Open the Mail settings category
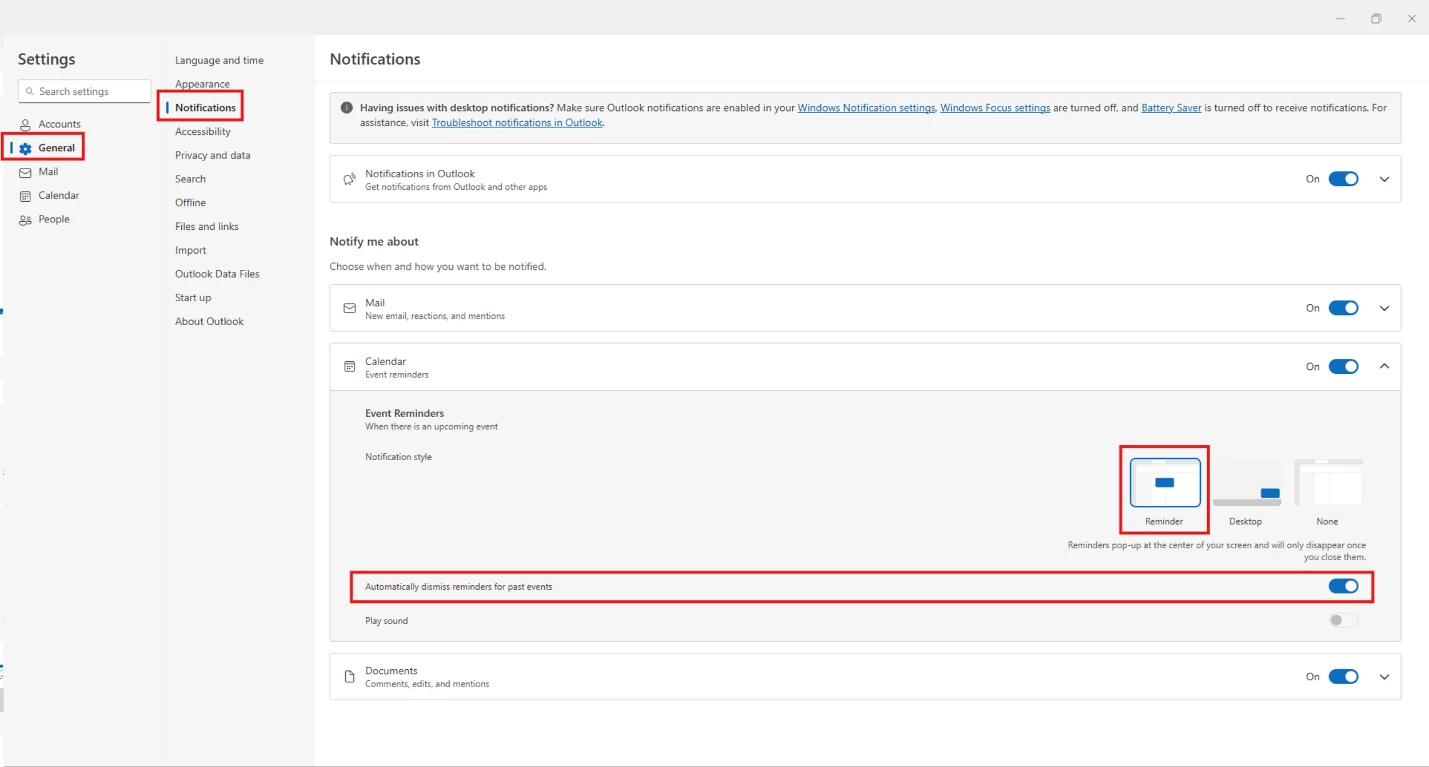 pyautogui.click(x=48, y=172)
